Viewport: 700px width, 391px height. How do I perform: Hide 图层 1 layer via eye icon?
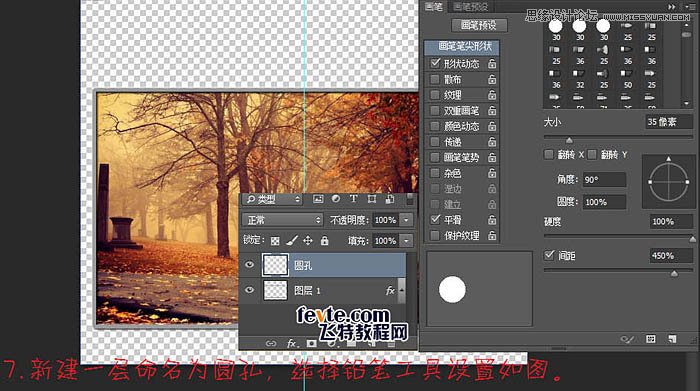tap(250, 290)
